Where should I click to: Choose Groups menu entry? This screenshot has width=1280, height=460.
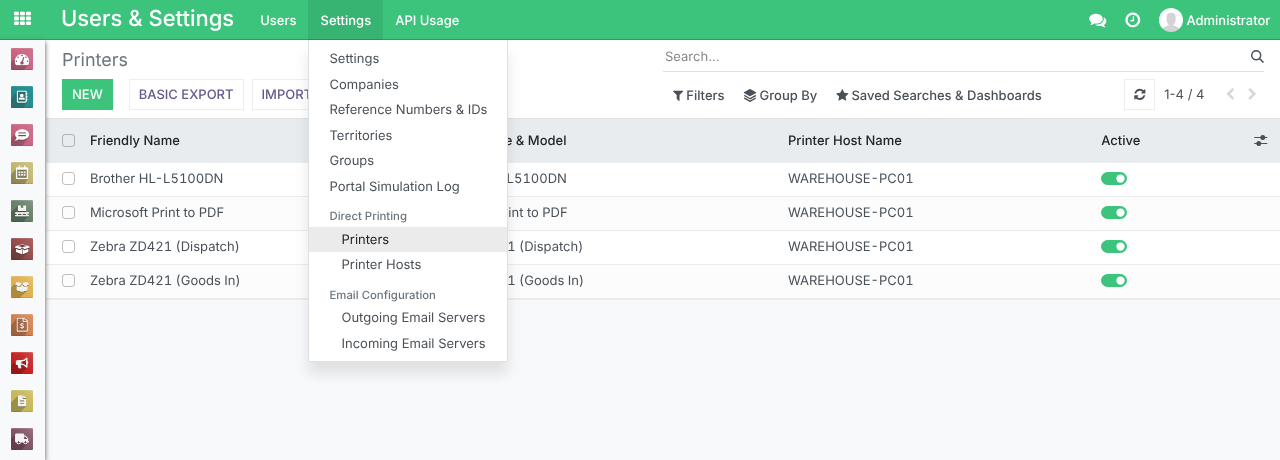408,161
